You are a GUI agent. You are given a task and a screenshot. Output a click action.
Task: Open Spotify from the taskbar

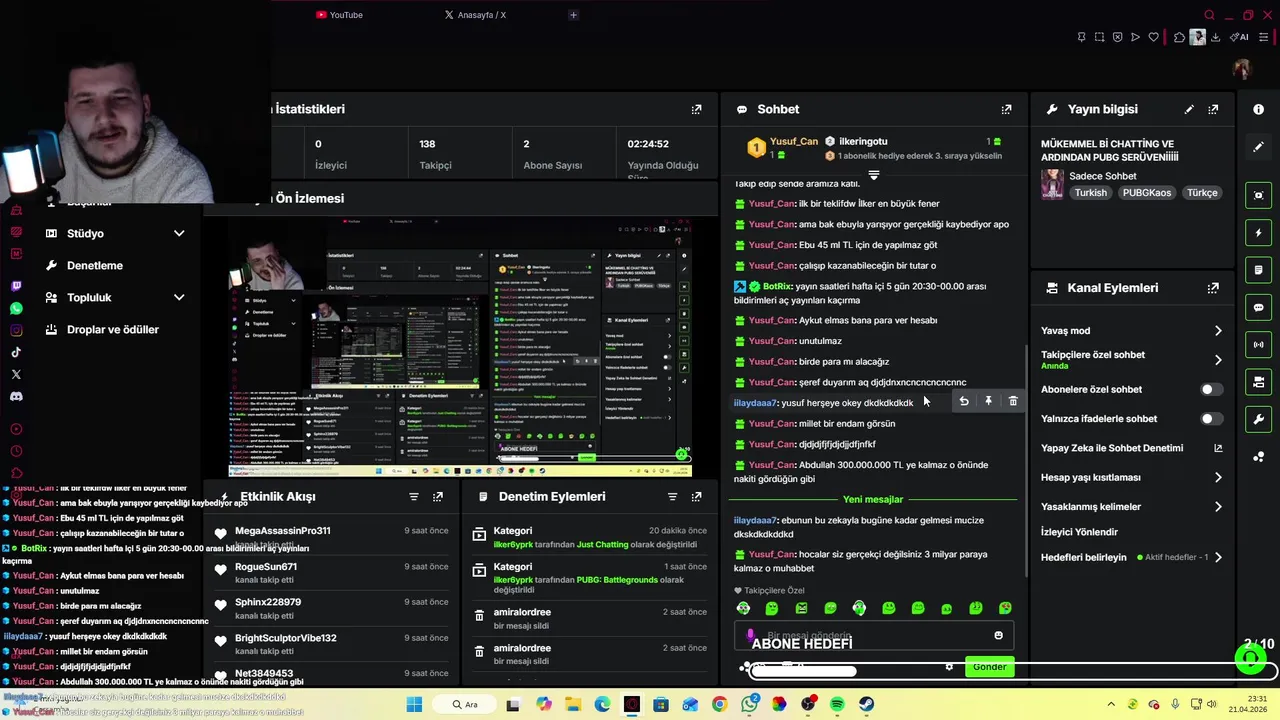(x=837, y=704)
